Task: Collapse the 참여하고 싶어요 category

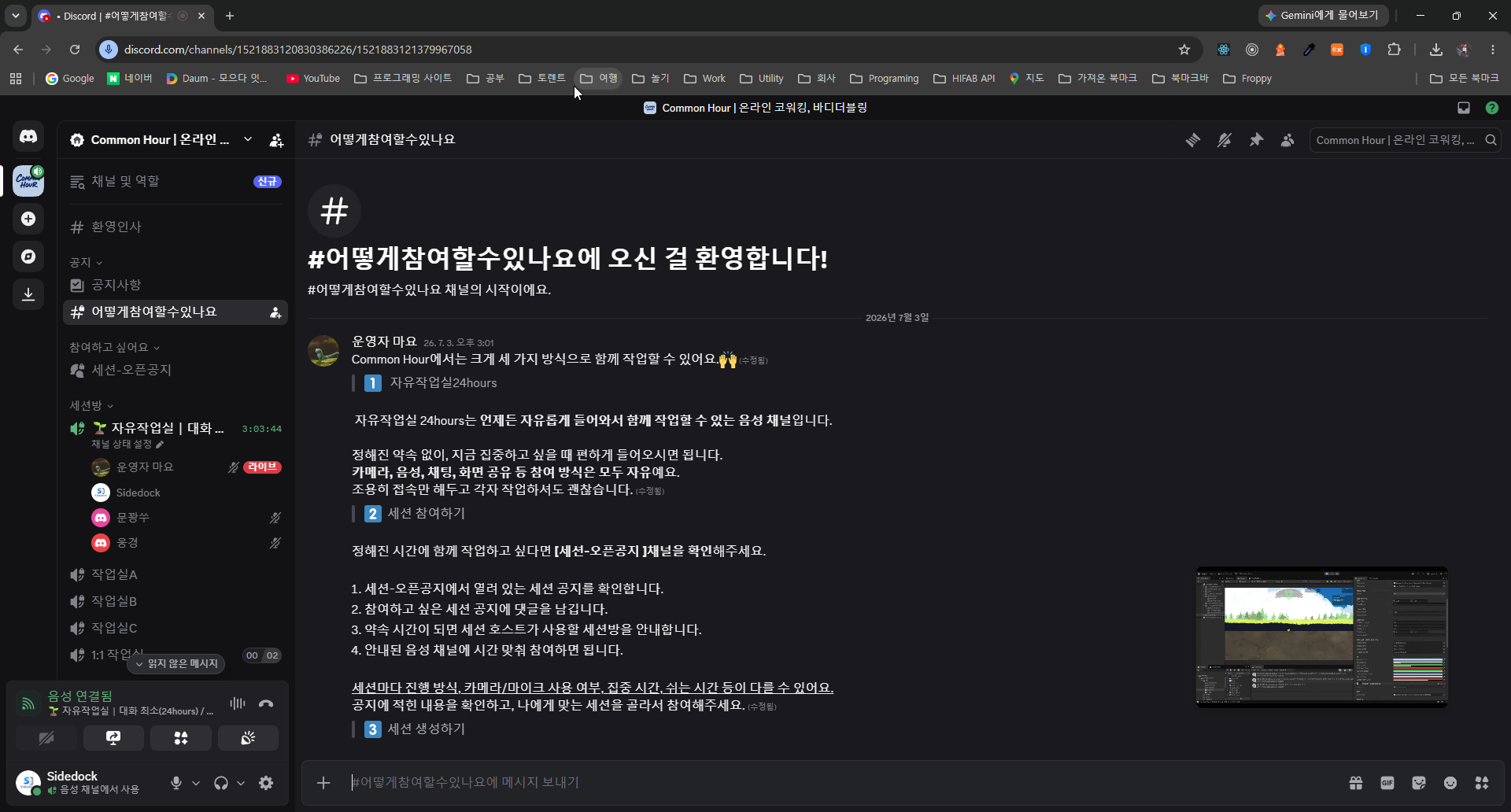Action: [115, 347]
